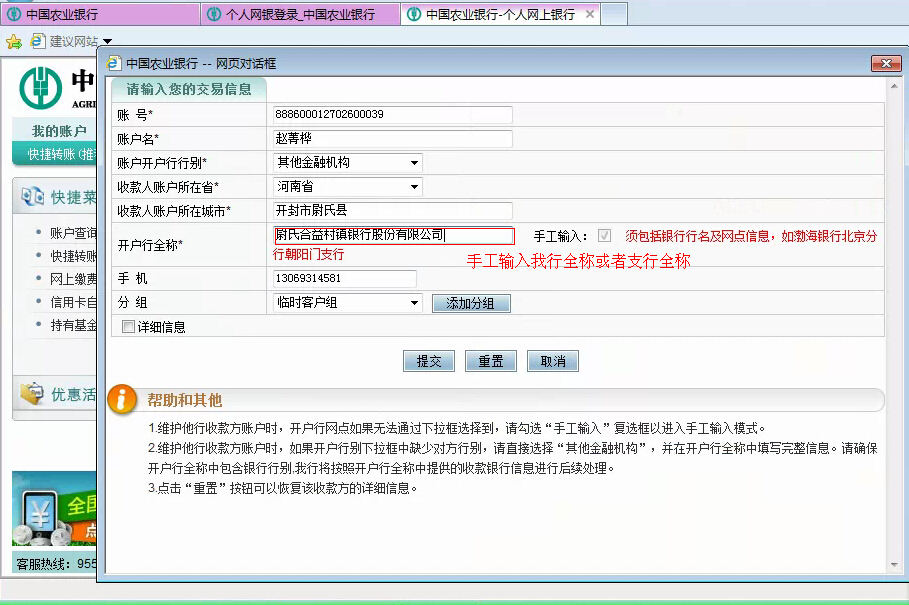909x605 pixels.
Task: Click the IE icon beside 建议网站
Action: [38, 41]
